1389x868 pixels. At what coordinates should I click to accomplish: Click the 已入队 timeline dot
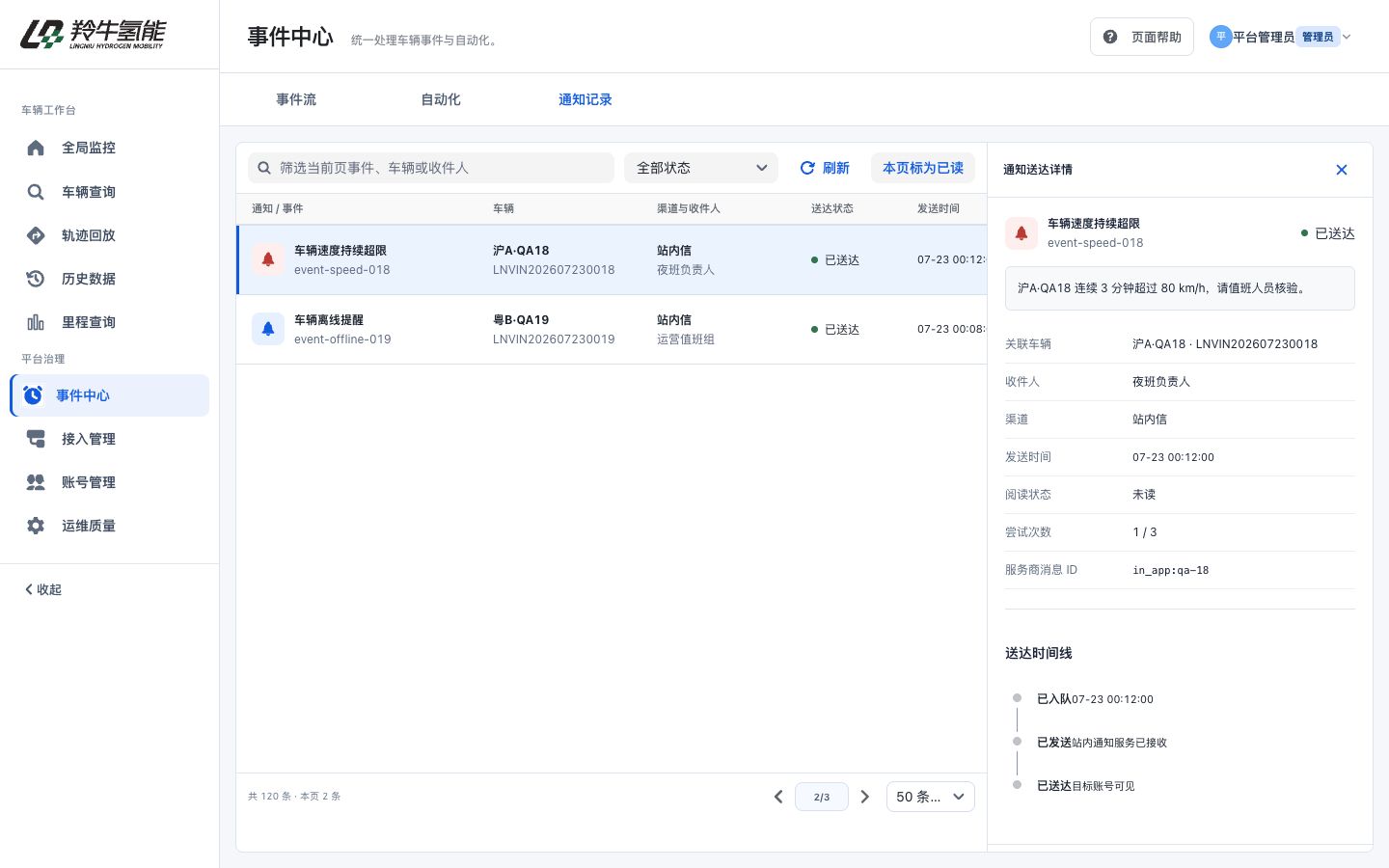click(1017, 697)
